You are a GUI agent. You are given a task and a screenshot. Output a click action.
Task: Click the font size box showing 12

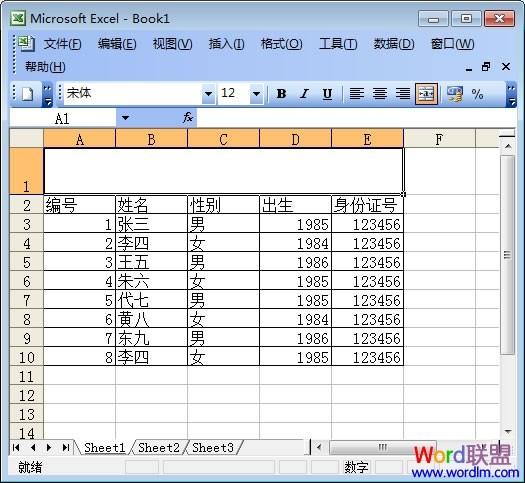(233, 94)
